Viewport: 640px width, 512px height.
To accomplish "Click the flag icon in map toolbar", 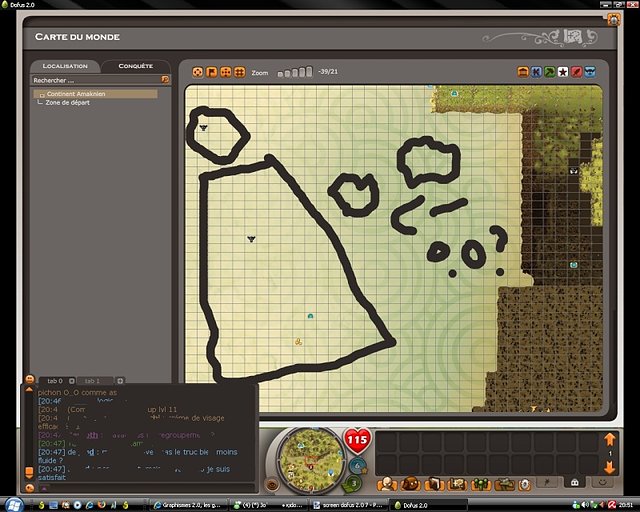I will [x=211, y=72].
